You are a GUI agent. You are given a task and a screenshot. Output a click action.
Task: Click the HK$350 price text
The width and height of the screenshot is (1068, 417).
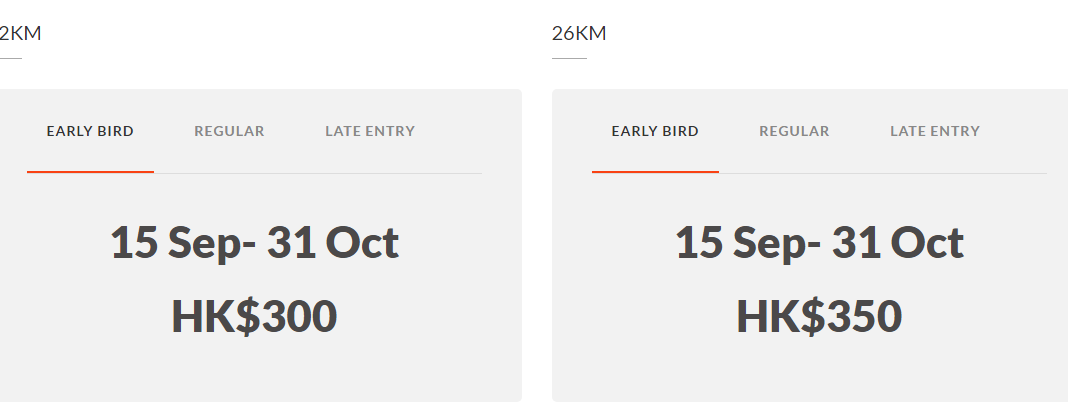coord(819,316)
